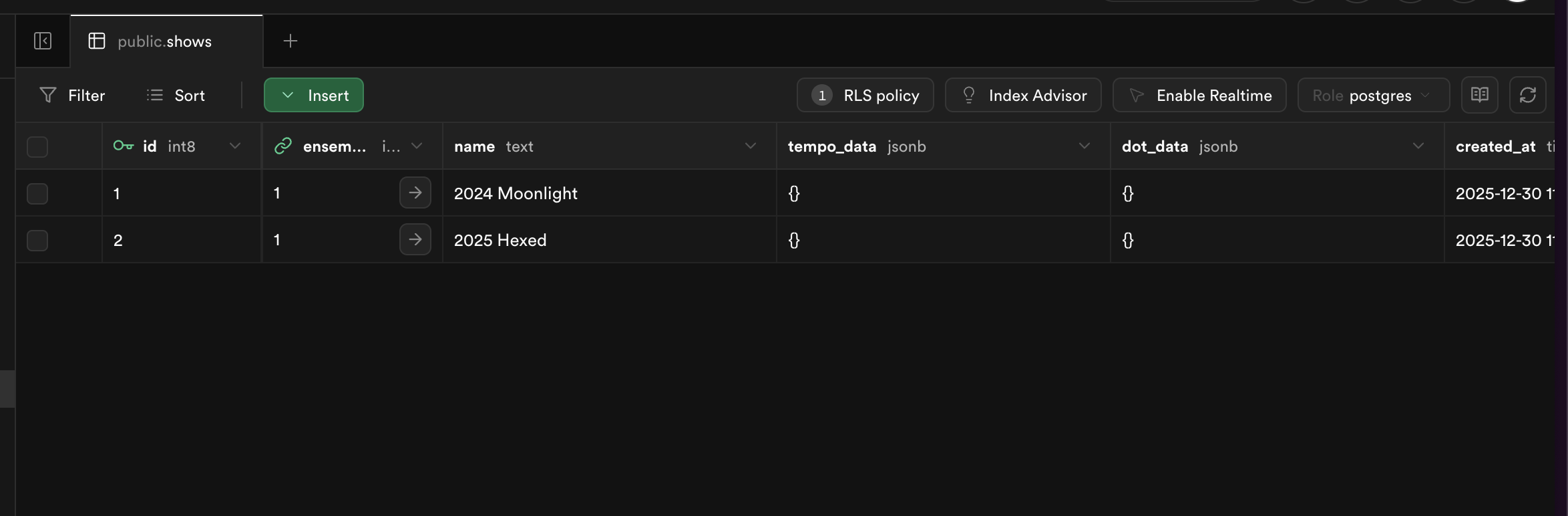The image size is (1568, 516).
Task: Open the Role postgres dropdown
Action: [x=1373, y=96]
